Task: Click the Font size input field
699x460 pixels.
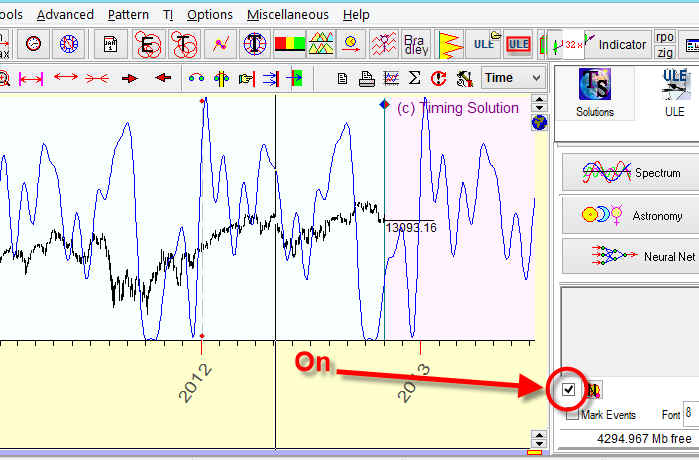Action: [x=690, y=413]
